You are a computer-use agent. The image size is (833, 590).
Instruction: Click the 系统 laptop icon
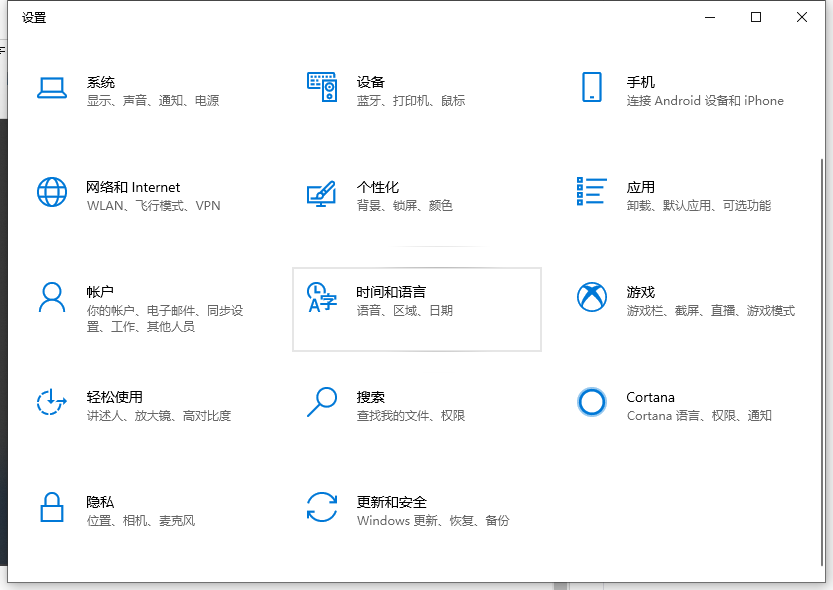pyautogui.click(x=52, y=88)
